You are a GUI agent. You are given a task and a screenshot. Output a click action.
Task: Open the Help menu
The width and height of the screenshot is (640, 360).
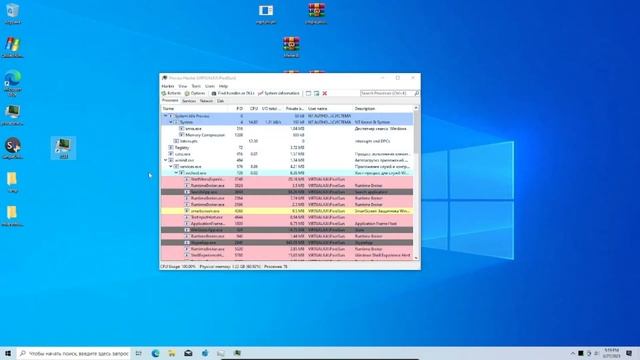click(x=223, y=86)
